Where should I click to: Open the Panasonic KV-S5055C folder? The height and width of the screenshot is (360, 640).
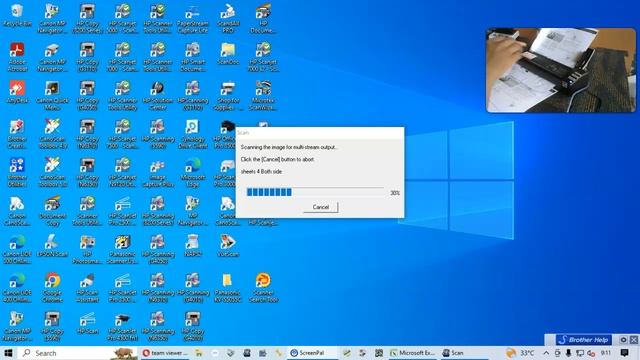pos(228,288)
